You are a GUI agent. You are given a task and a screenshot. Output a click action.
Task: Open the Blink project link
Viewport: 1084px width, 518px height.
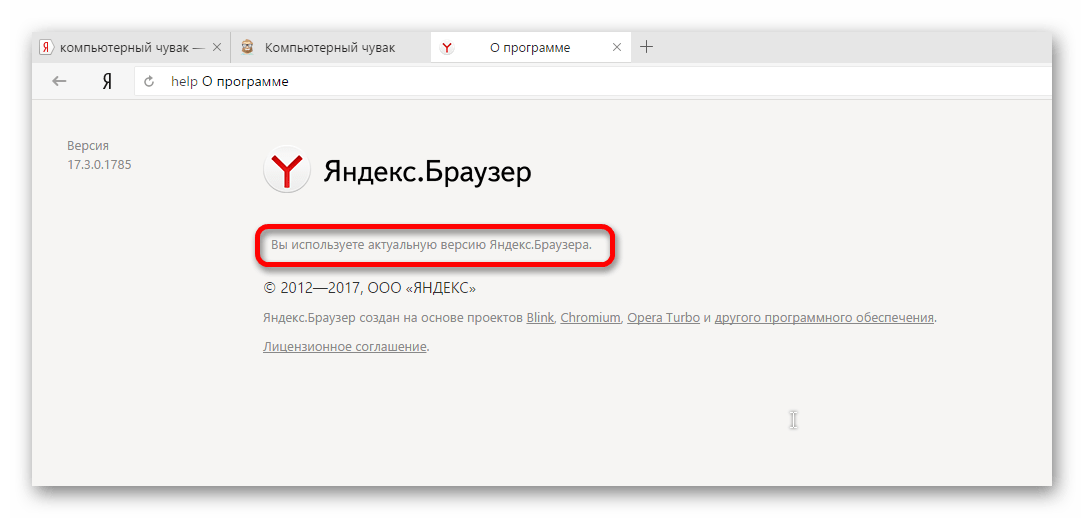[x=540, y=318]
